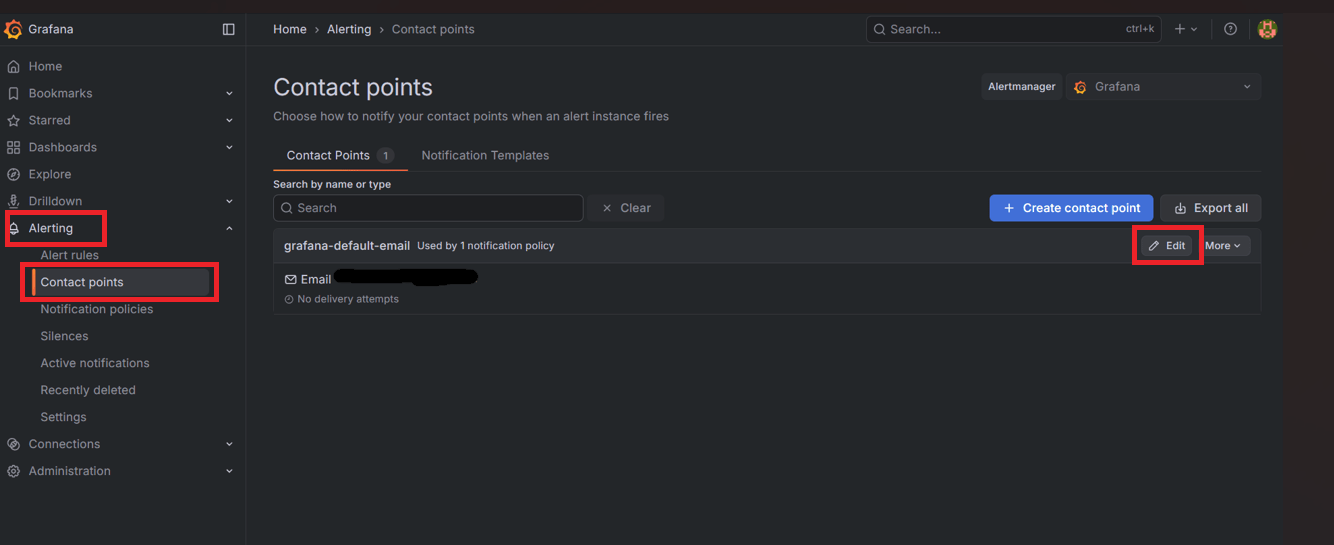Open the Alertmanager Grafana dropdown
The height and width of the screenshot is (545, 1334).
(x=1164, y=87)
